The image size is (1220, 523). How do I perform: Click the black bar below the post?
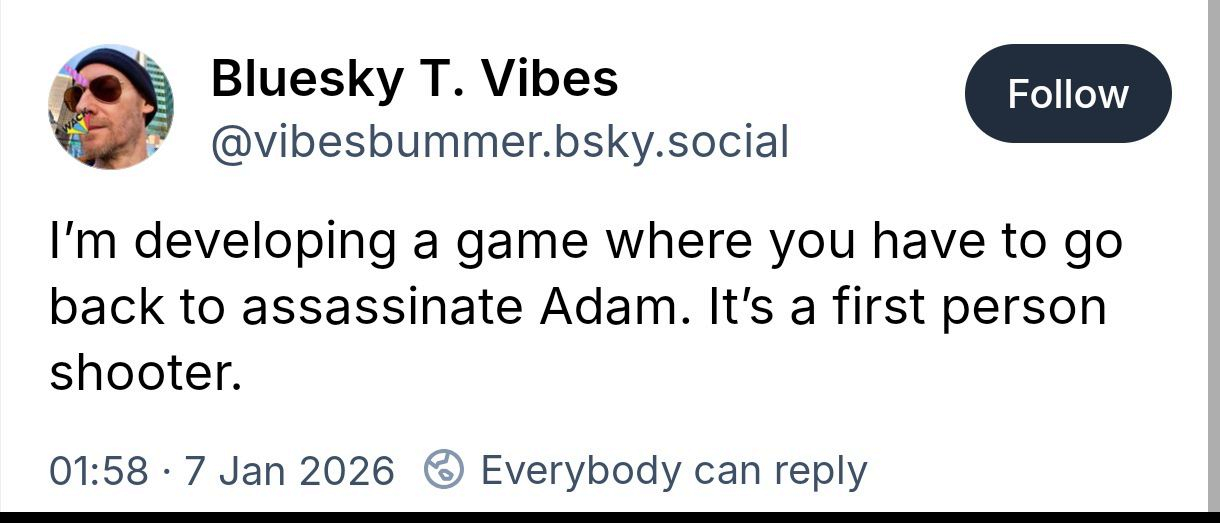point(610,517)
